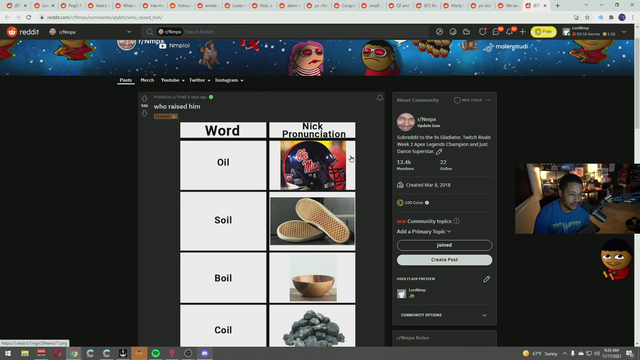Expand the Twitter menu dropdown

tap(199, 80)
